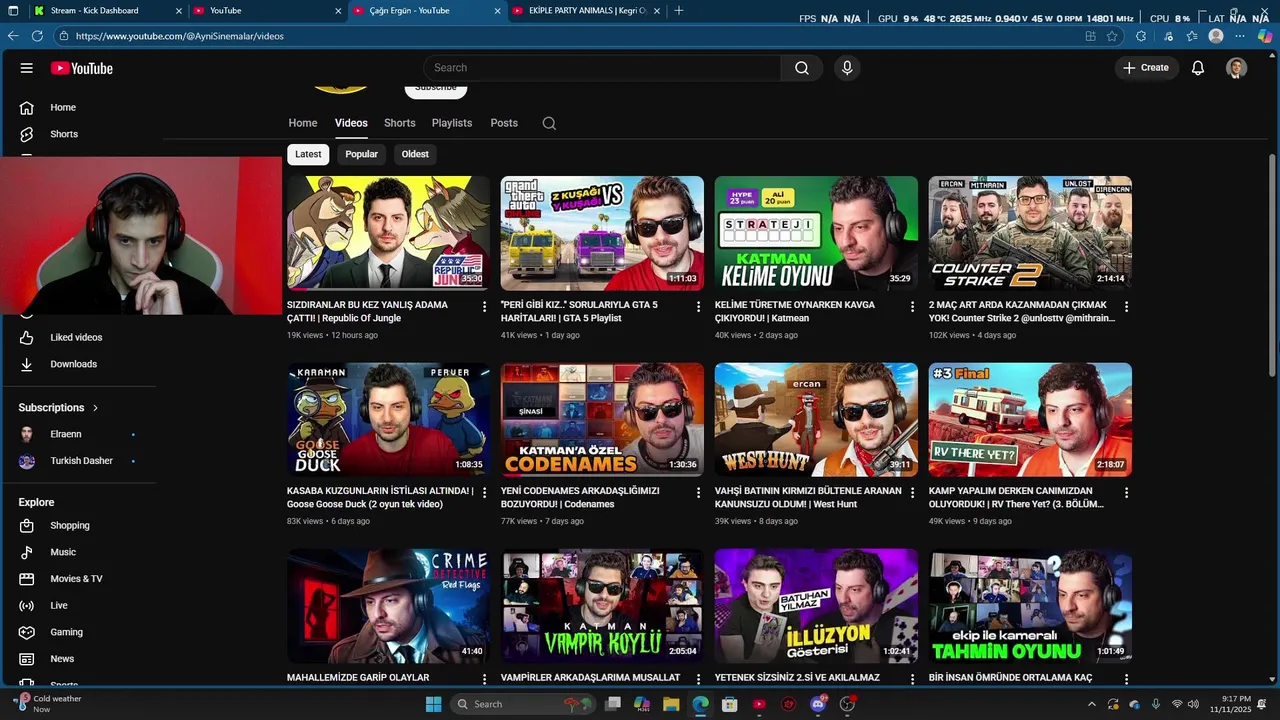The height and width of the screenshot is (720, 1280).
Task: Open options for Katmean kelime video
Action: pos(912,307)
